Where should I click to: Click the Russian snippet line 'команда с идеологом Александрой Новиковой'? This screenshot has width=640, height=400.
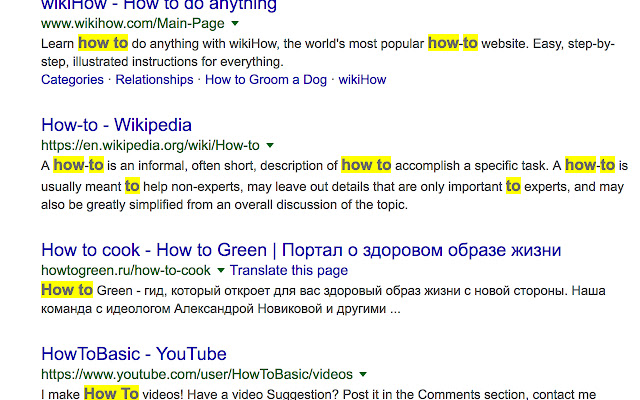(182, 309)
